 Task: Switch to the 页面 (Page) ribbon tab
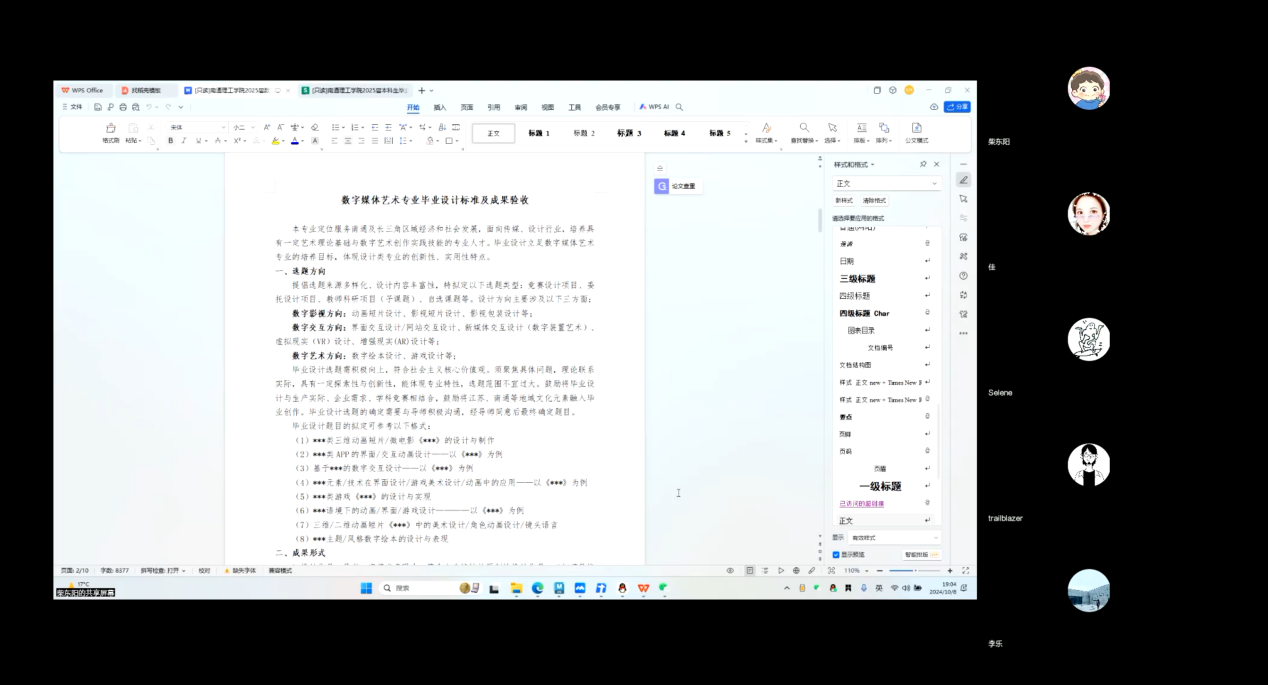pyautogui.click(x=467, y=107)
